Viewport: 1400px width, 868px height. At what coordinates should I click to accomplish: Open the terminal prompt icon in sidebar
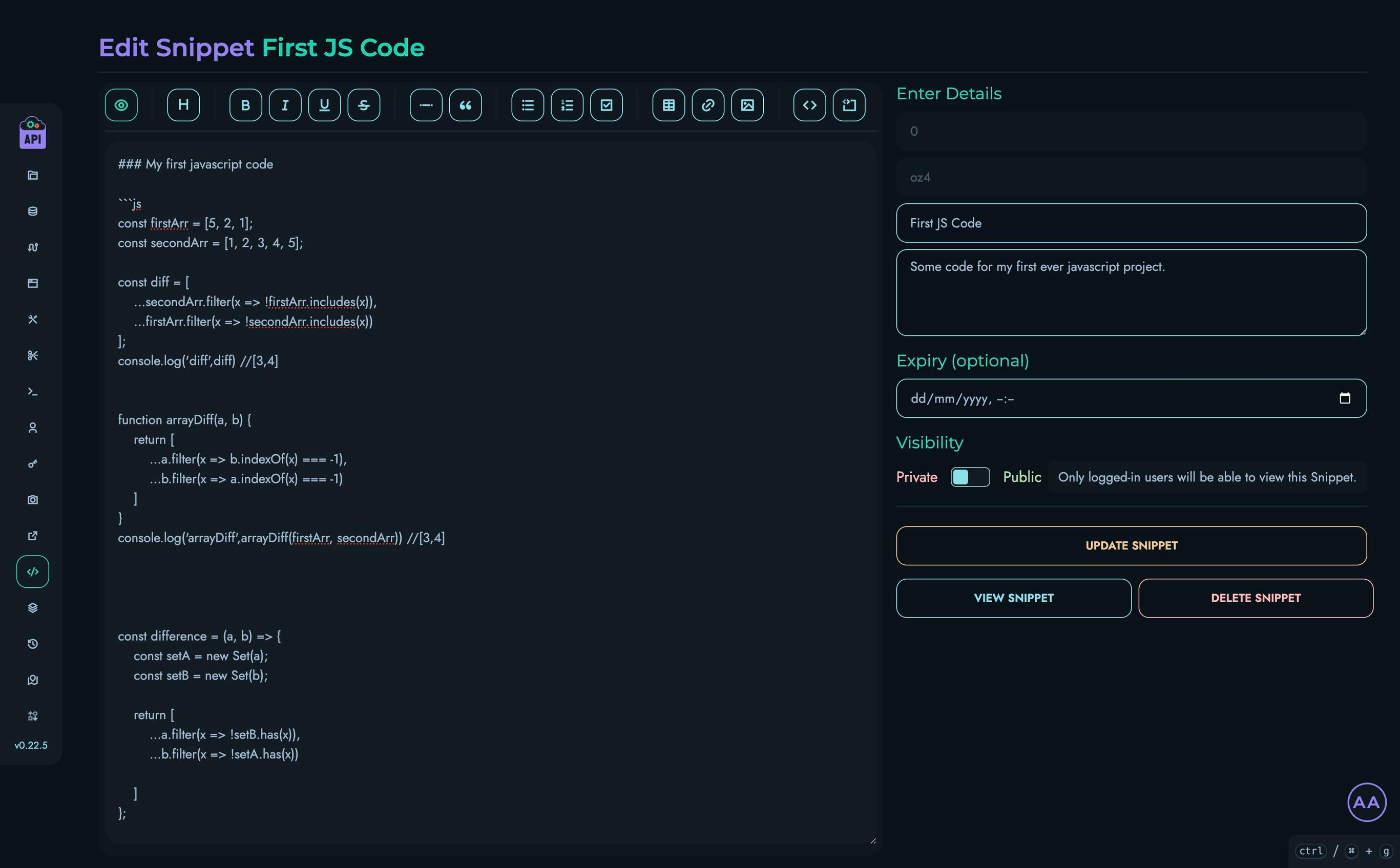point(33,392)
